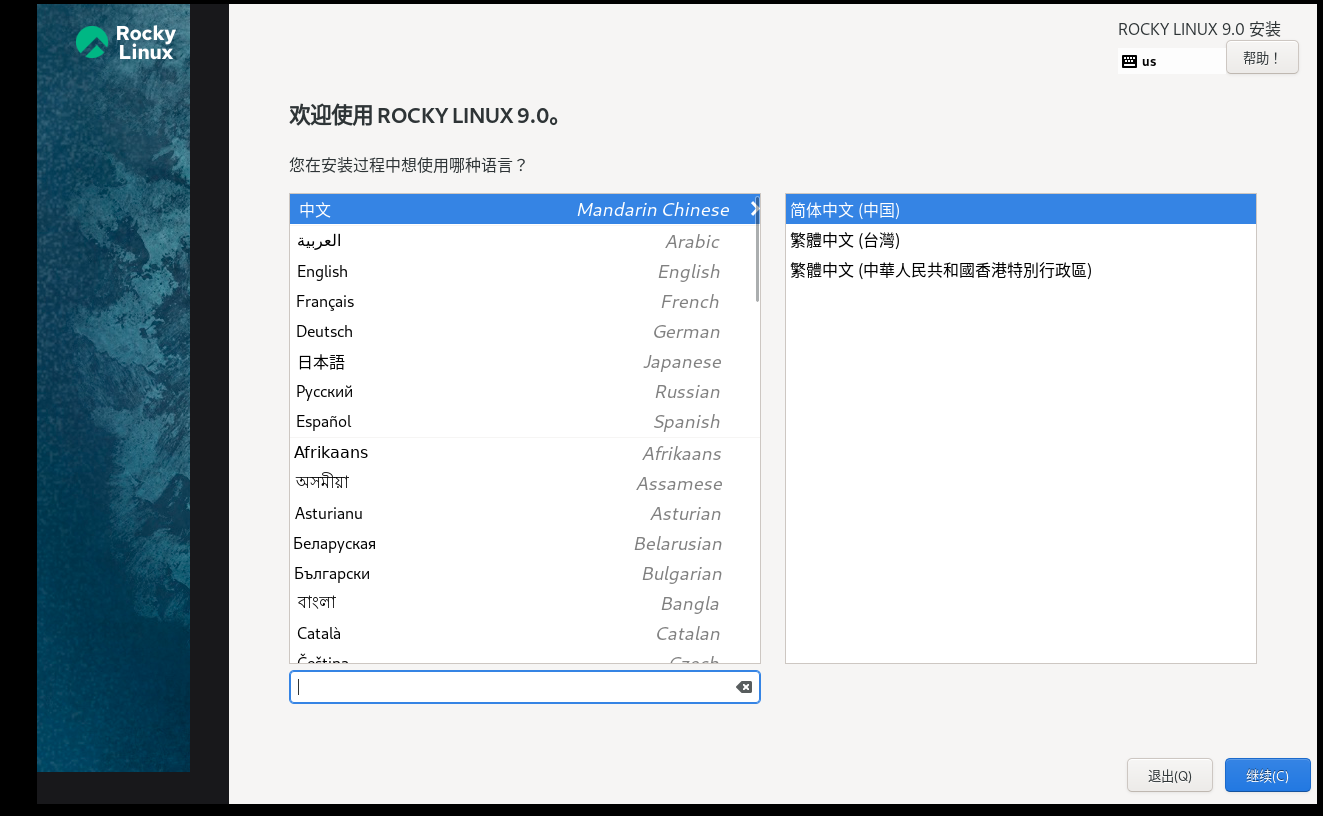
Task: Select locale 繁體中文 (中華人民共和國香港特別行政區)
Action: pyautogui.click(x=1020, y=270)
